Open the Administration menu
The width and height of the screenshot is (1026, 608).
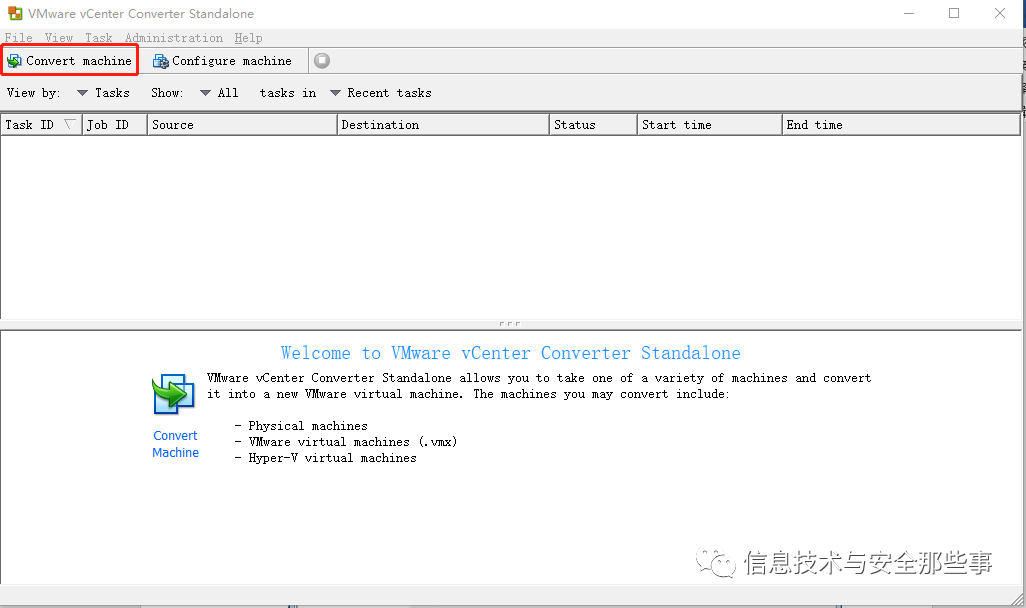173,38
